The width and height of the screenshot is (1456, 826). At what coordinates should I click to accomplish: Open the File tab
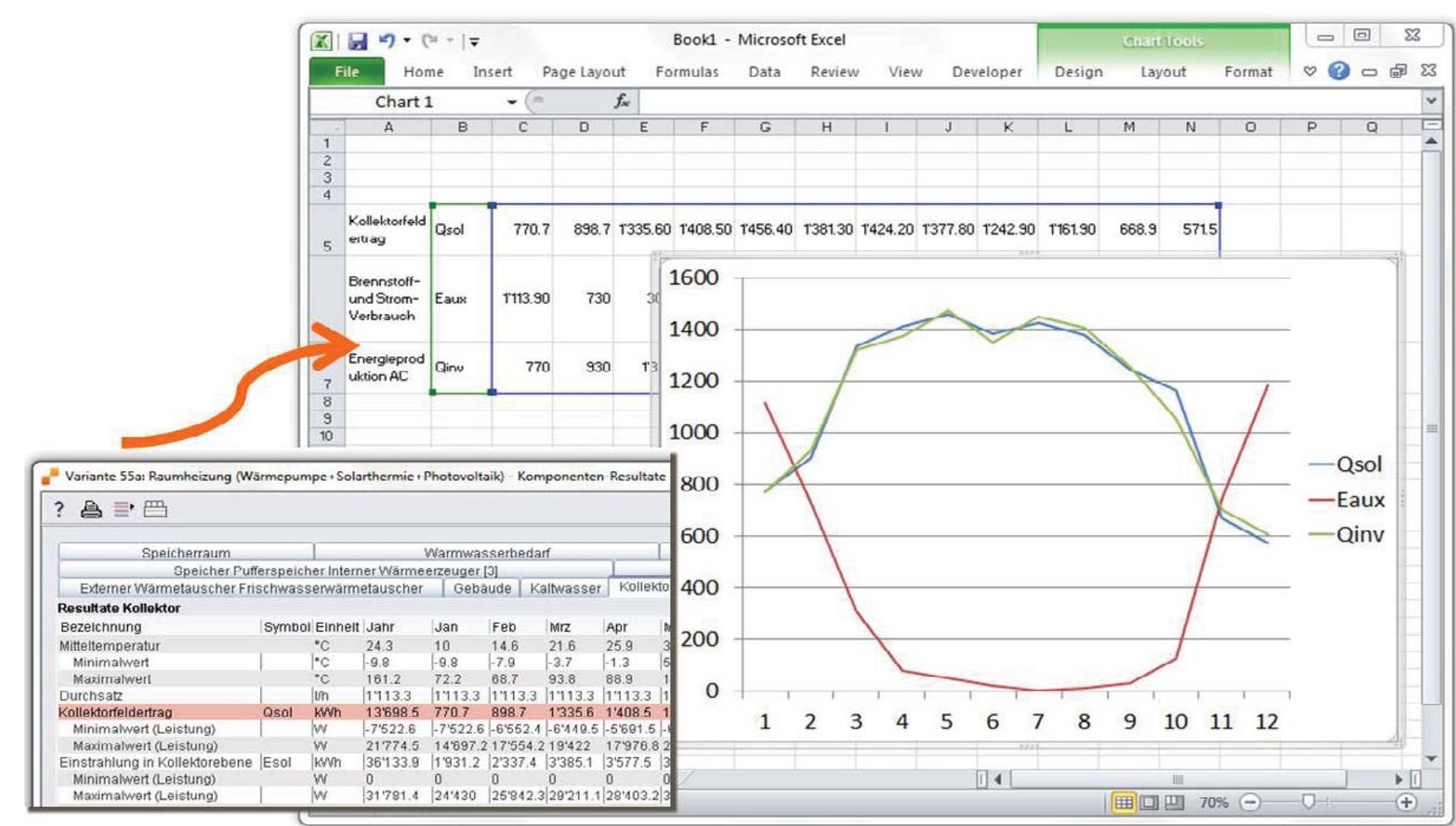[x=347, y=71]
